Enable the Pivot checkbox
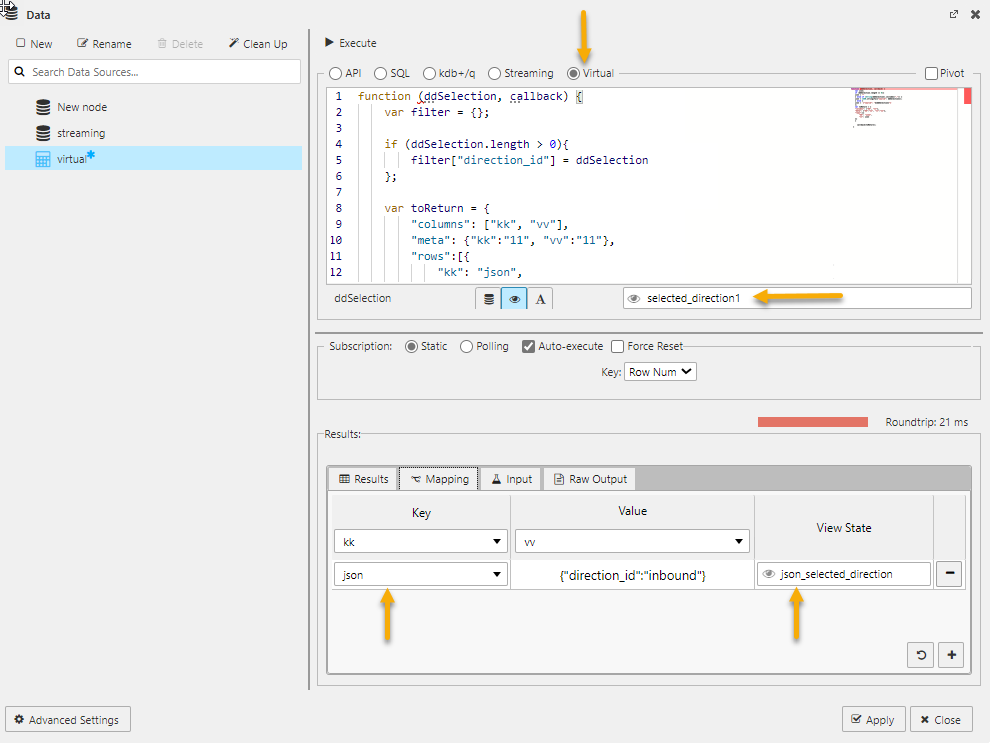This screenshot has height=743, width=990. (931, 73)
